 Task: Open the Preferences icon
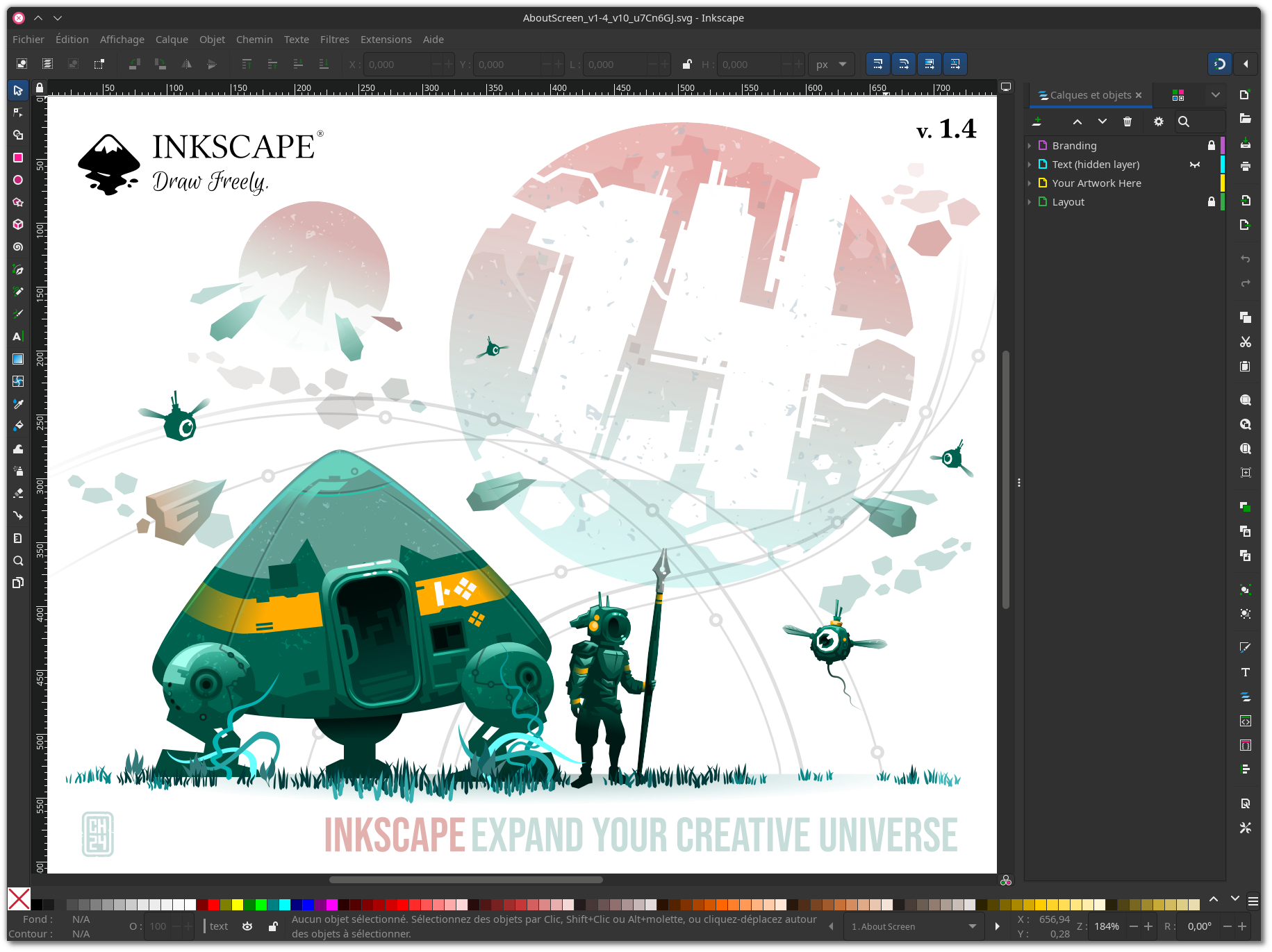click(x=1246, y=828)
